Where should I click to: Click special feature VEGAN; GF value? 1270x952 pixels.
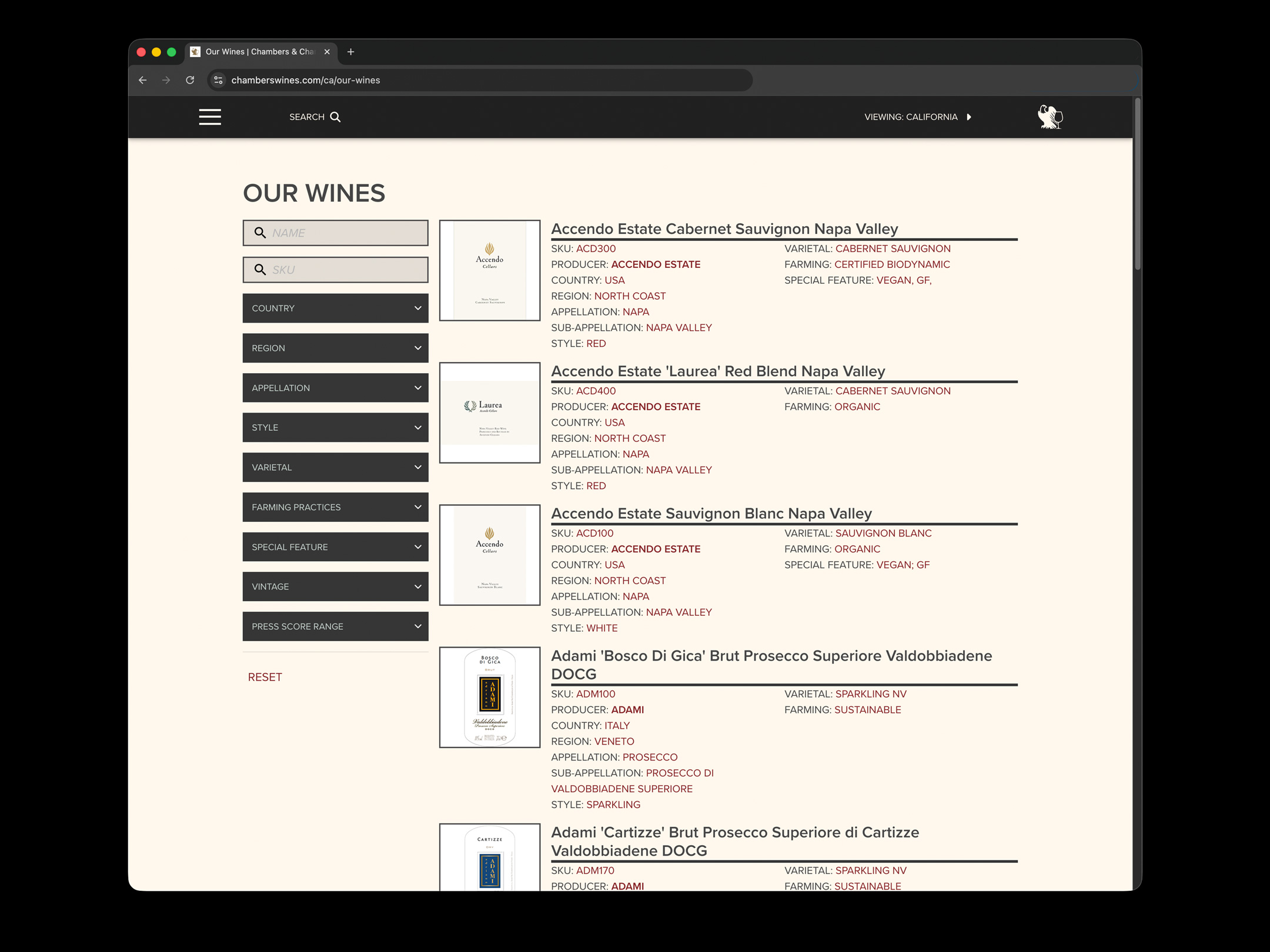(x=903, y=565)
